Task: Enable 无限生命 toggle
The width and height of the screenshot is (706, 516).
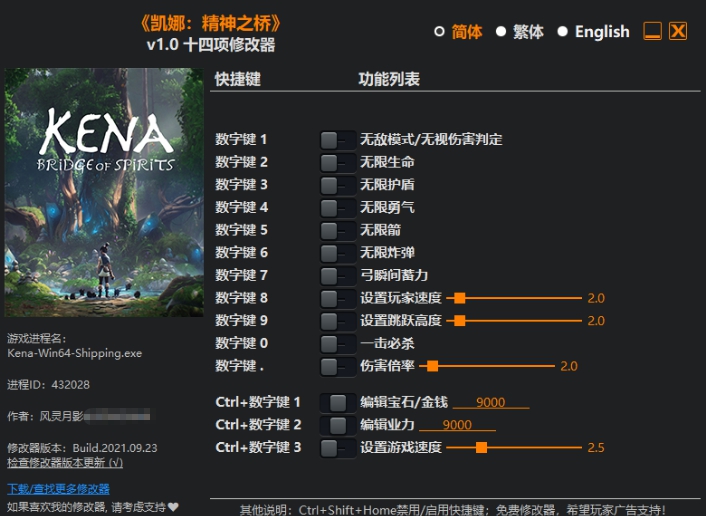Action: tap(338, 163)
